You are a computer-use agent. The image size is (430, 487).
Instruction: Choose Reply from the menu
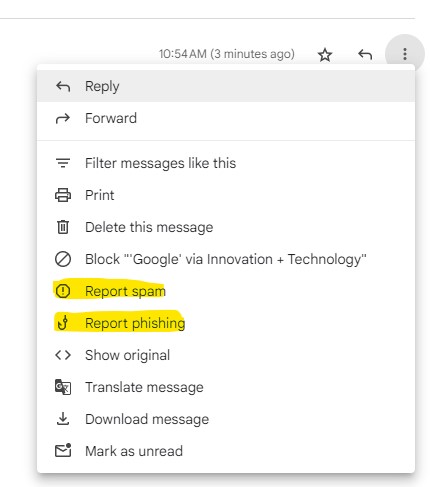click(x=226, y=86)
